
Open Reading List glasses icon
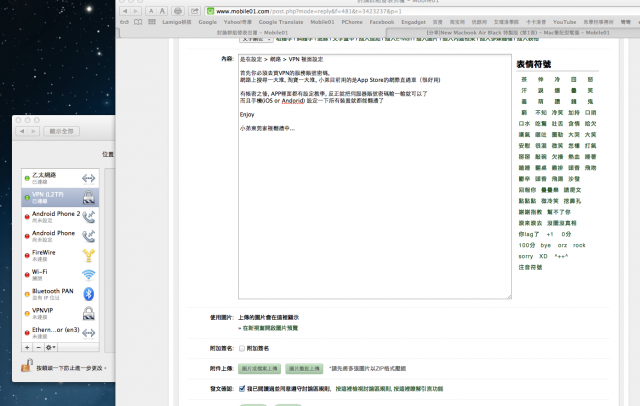[124, 22]
